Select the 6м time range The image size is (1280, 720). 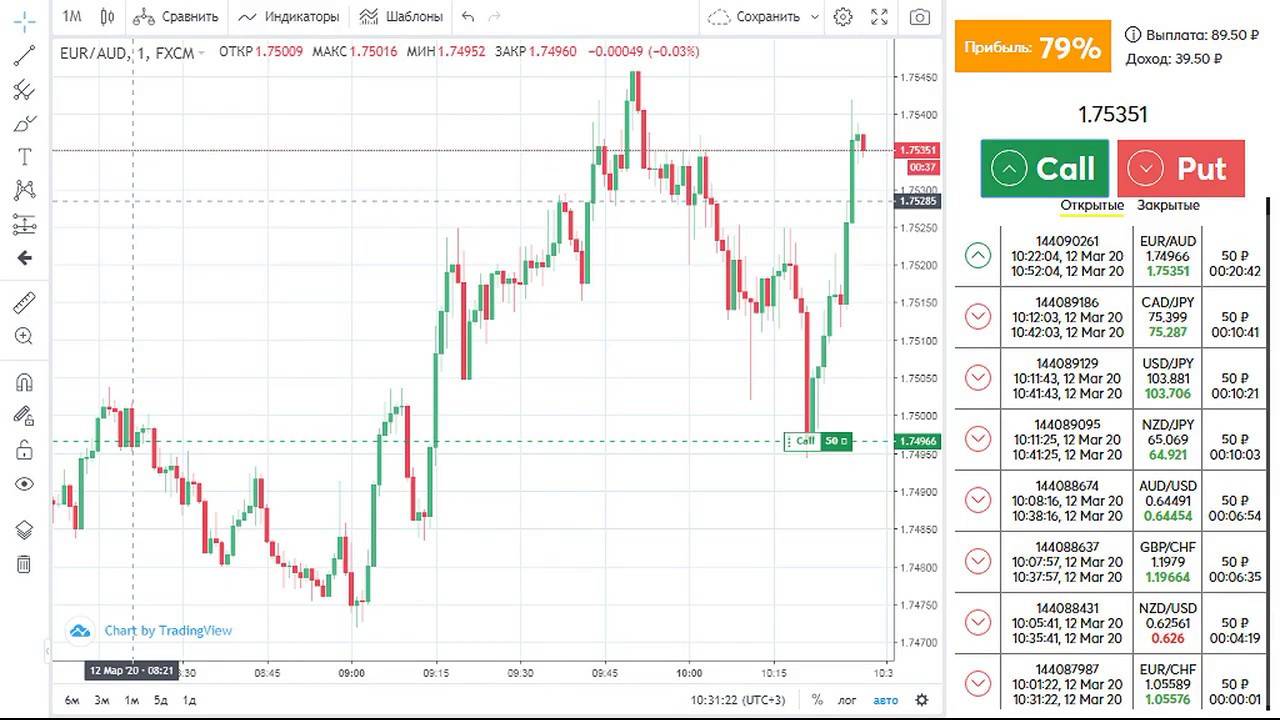click(72, 700)
